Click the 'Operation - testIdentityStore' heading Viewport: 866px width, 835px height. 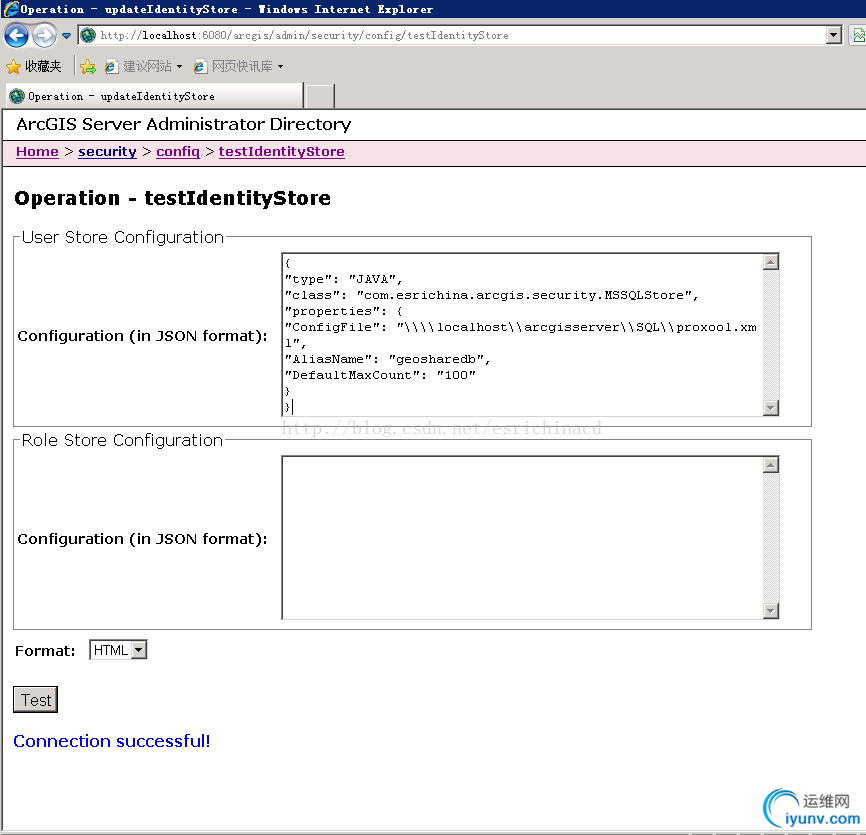172,198
